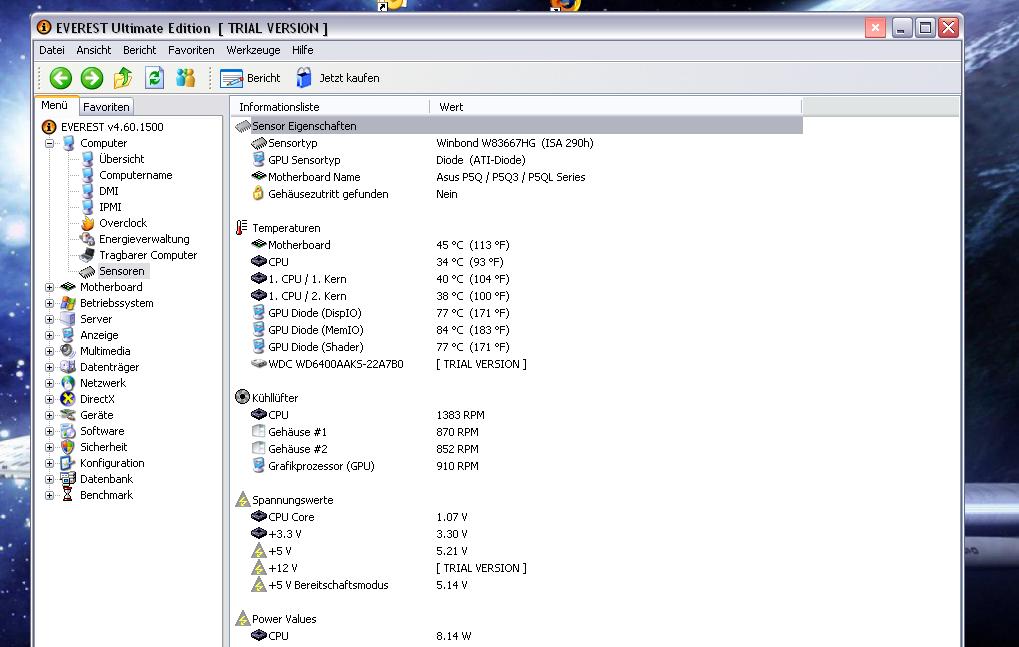Select the DMI tree item
This screenshot has height=647, width=1019.
[x=109, y=191]
